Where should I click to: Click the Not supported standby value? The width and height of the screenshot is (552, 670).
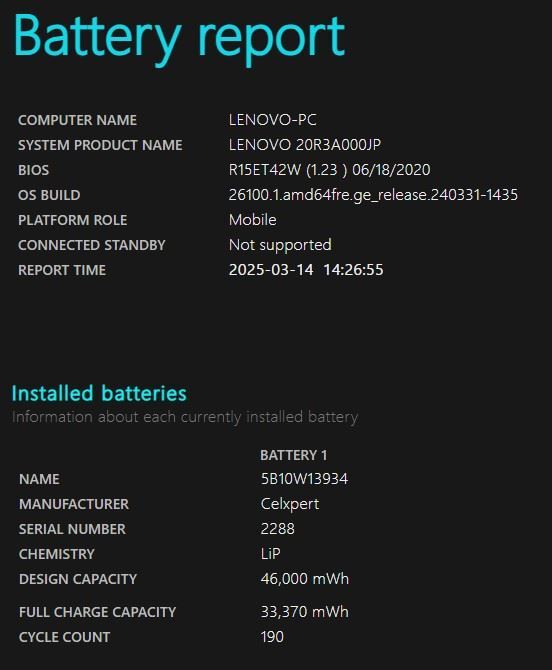(x=280, y=245)
